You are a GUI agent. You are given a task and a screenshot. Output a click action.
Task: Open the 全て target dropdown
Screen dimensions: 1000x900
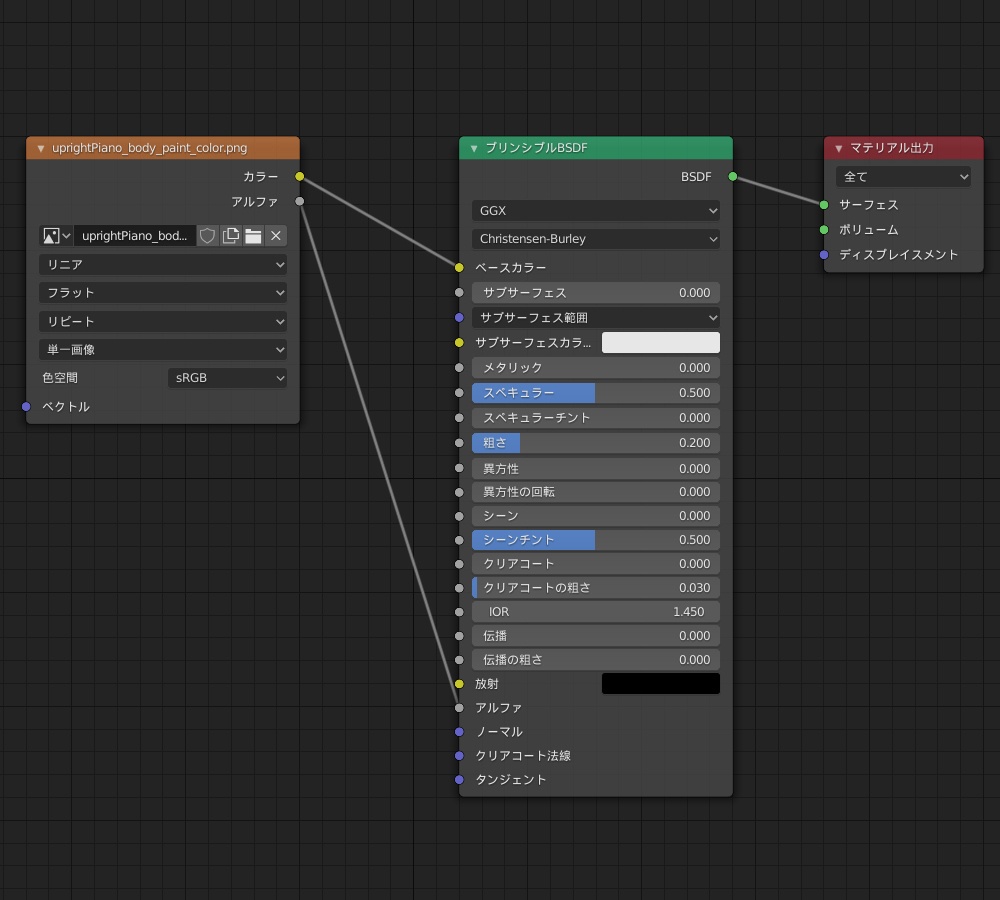(x=903, y=177)
